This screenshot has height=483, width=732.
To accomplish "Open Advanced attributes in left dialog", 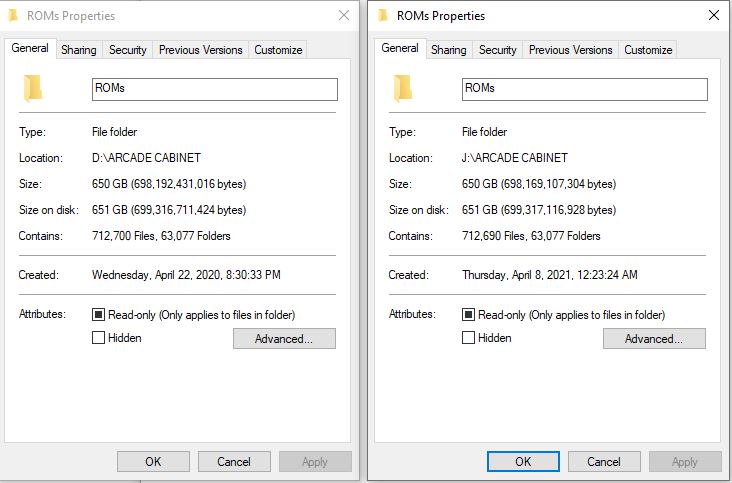I will click(284, 338).
